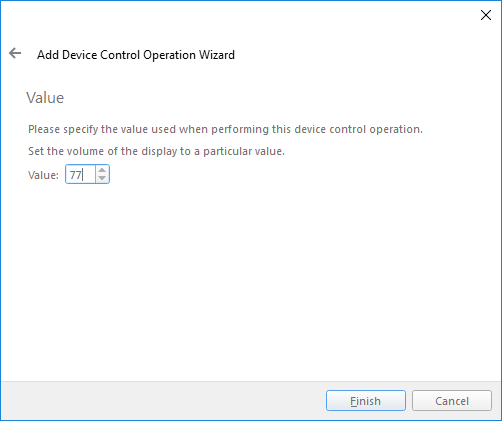Viewport: 502px width, 421px height.
Task: Click the wizard title text
Action: click(x=136, y=55)
